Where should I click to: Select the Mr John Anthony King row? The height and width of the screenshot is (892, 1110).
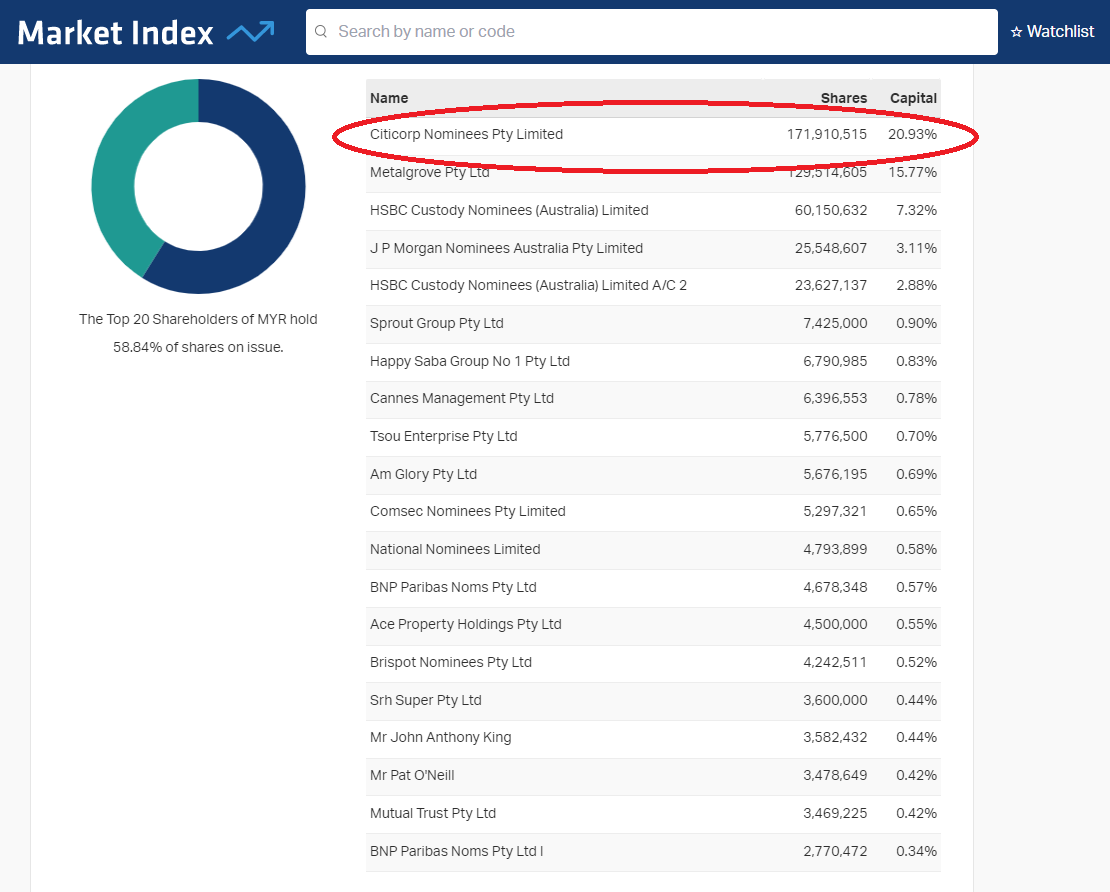click(x=440, y=737)
